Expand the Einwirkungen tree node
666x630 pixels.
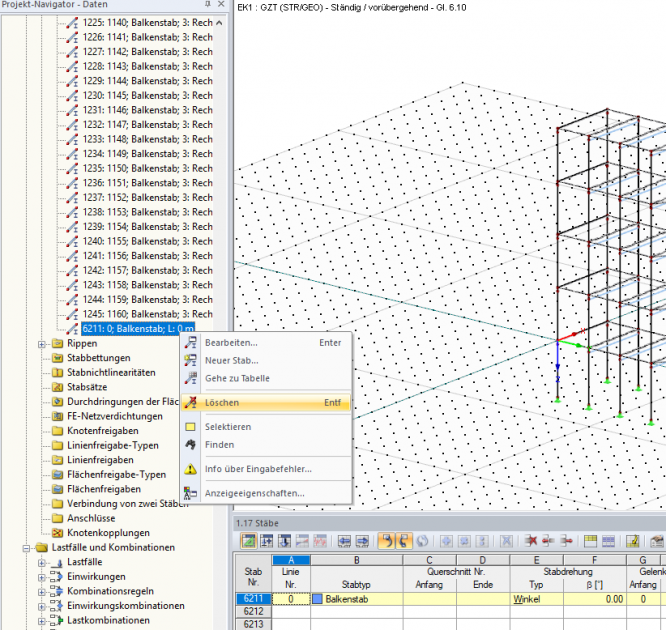(42, 577)
